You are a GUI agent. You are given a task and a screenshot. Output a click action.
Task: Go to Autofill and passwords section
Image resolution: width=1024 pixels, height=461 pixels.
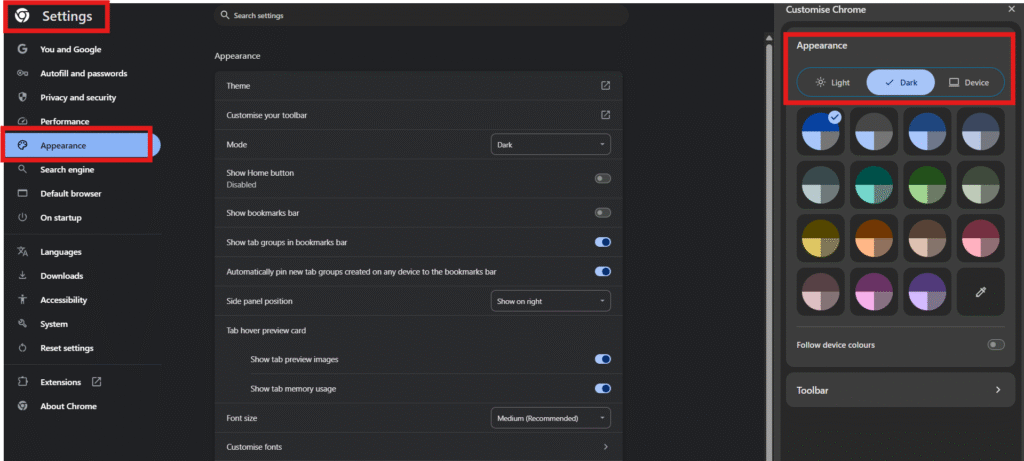(x=84, y=73)
